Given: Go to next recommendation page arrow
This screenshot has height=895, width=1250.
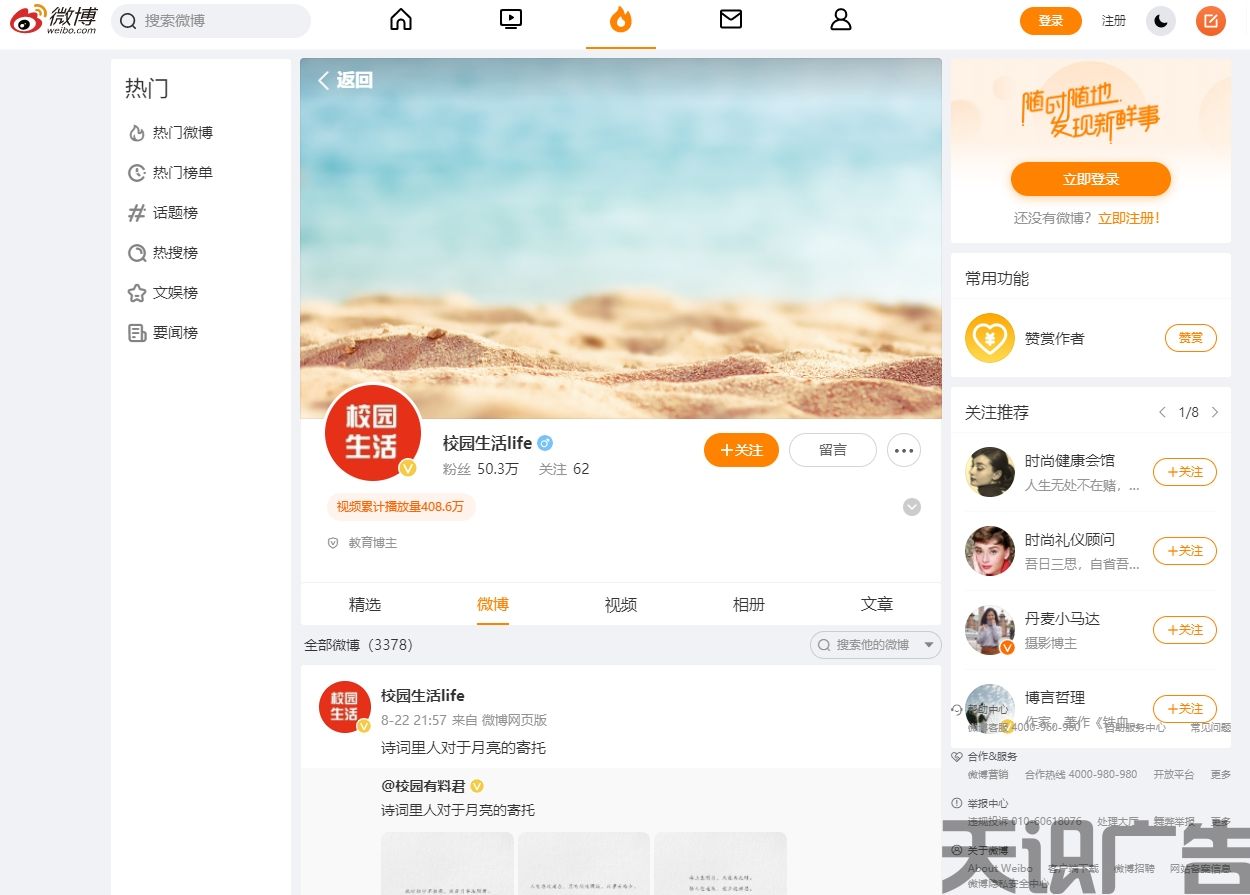Looking at the screenshot, I should [x=1215, y=412].
